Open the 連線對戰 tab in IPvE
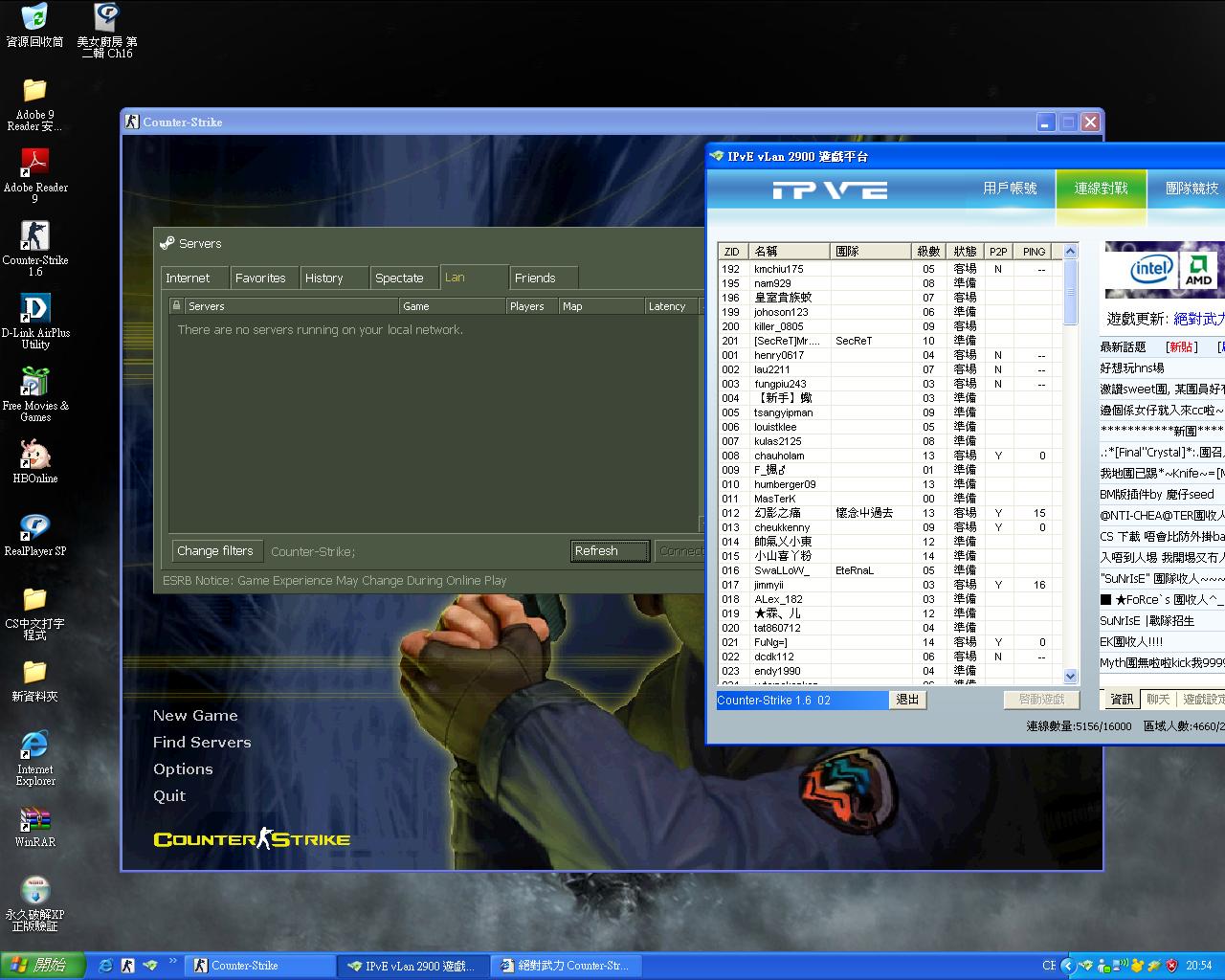Viewport: 1225px width, 980px height. click(1101, 189)
